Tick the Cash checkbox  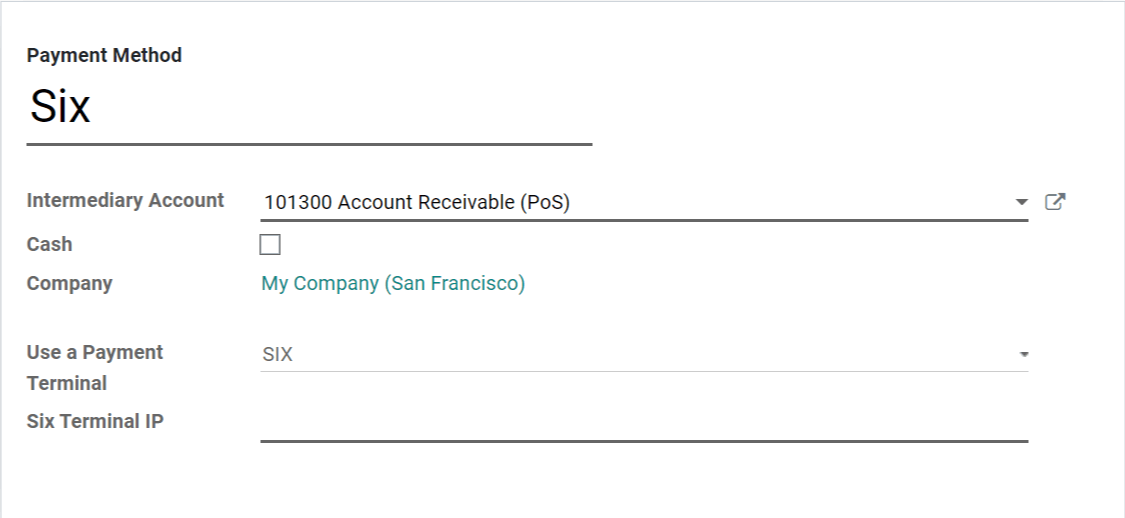tap(270, 244)
